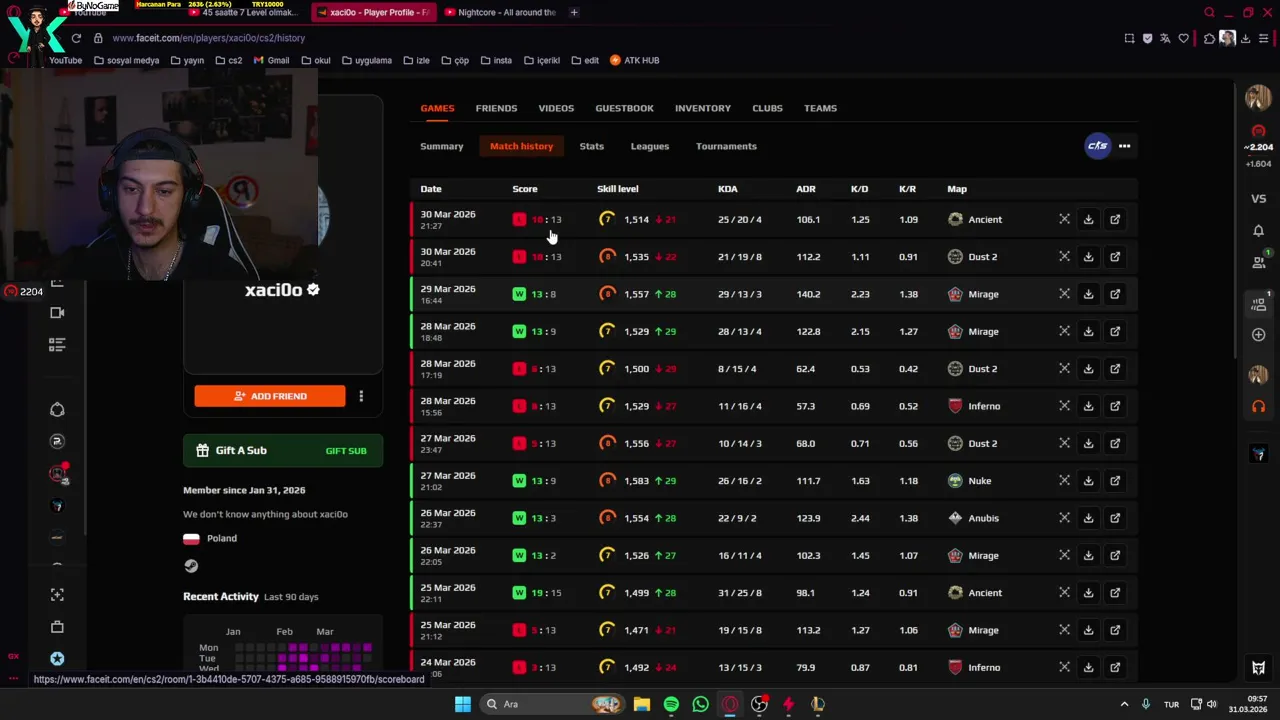Click the Windows taskbar search box Ara

(x=551, y=704)
